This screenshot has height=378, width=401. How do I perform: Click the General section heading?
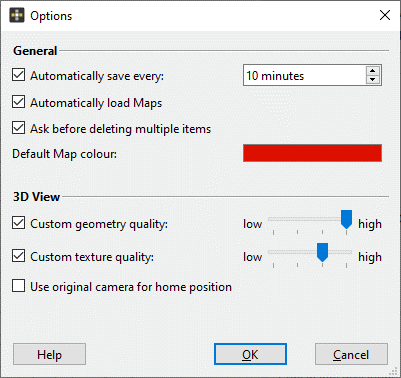(35, 51)
